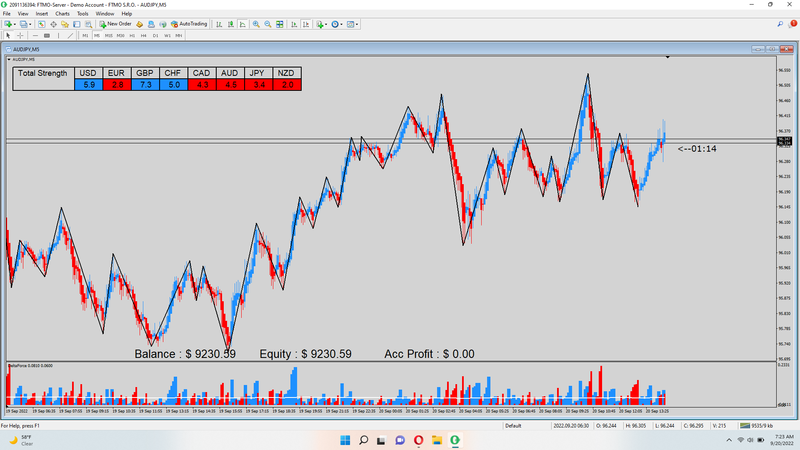The width and height of the screenshot is (800, 450).
Task: Open the Insert menu
Action: [42, 14]
